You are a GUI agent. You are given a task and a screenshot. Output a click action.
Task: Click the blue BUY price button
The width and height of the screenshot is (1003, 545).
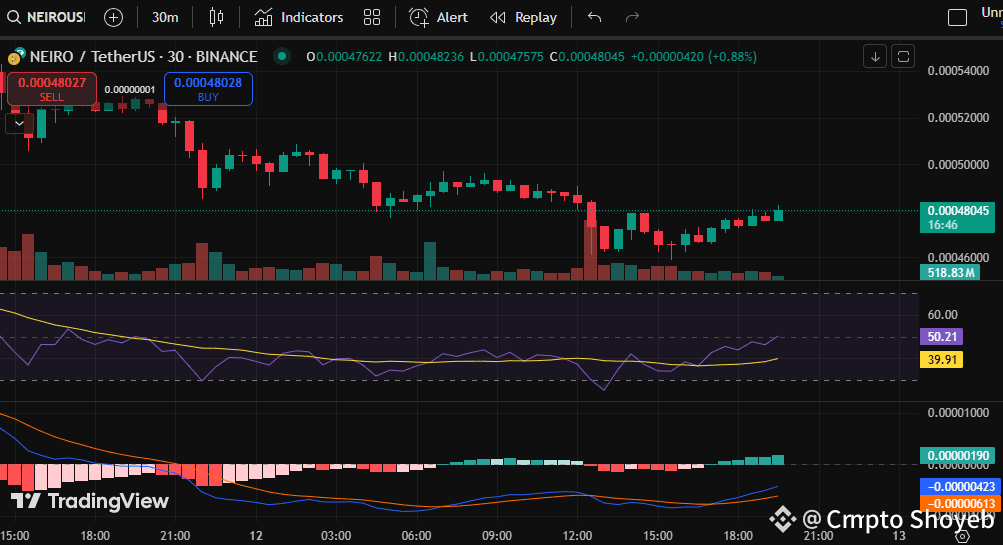(x=208, y=89)
